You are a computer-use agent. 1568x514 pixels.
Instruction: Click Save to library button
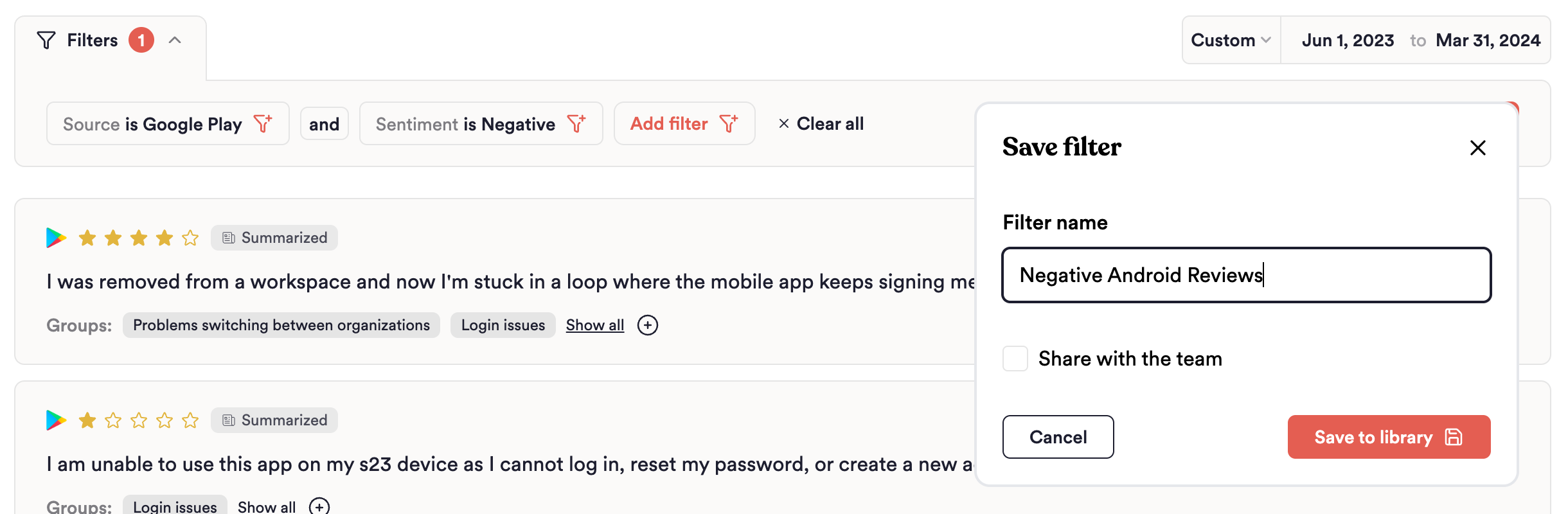(1389, 437)
